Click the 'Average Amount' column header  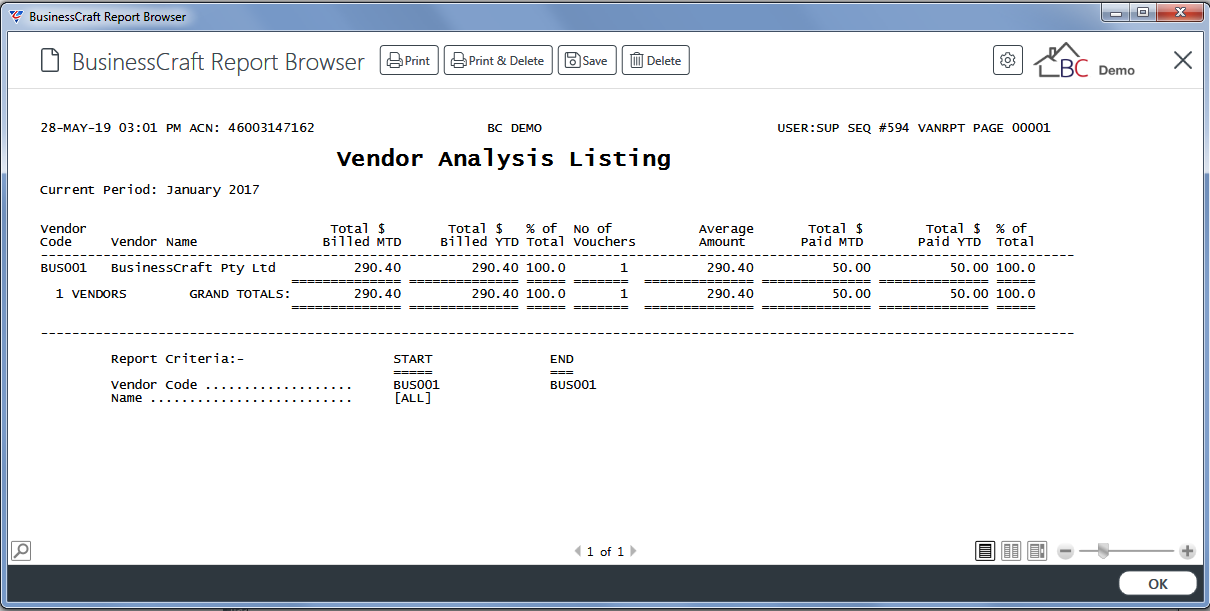(x=726, y=235)
